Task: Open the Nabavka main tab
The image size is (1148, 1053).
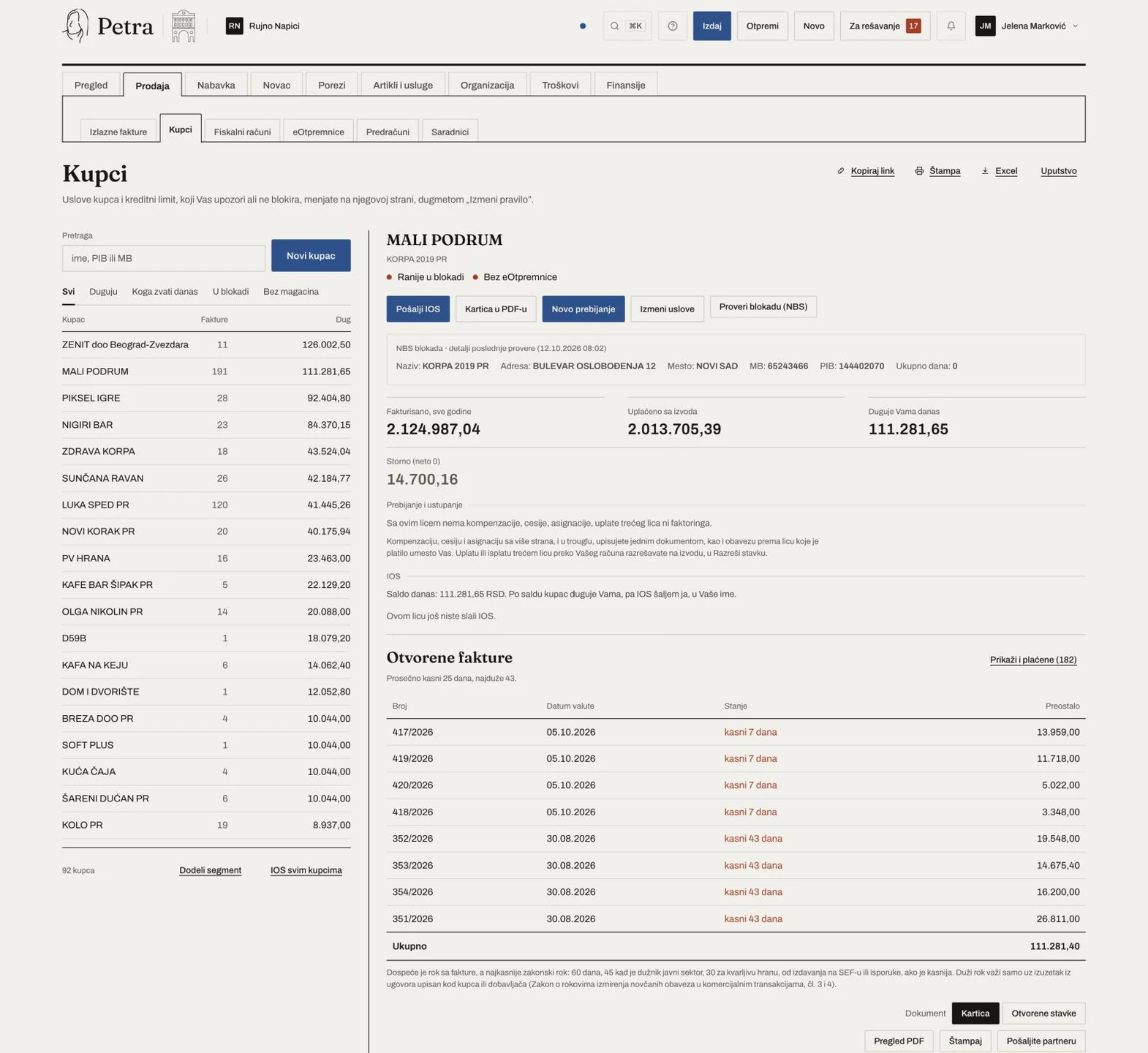Action: [x=216, y=85]
